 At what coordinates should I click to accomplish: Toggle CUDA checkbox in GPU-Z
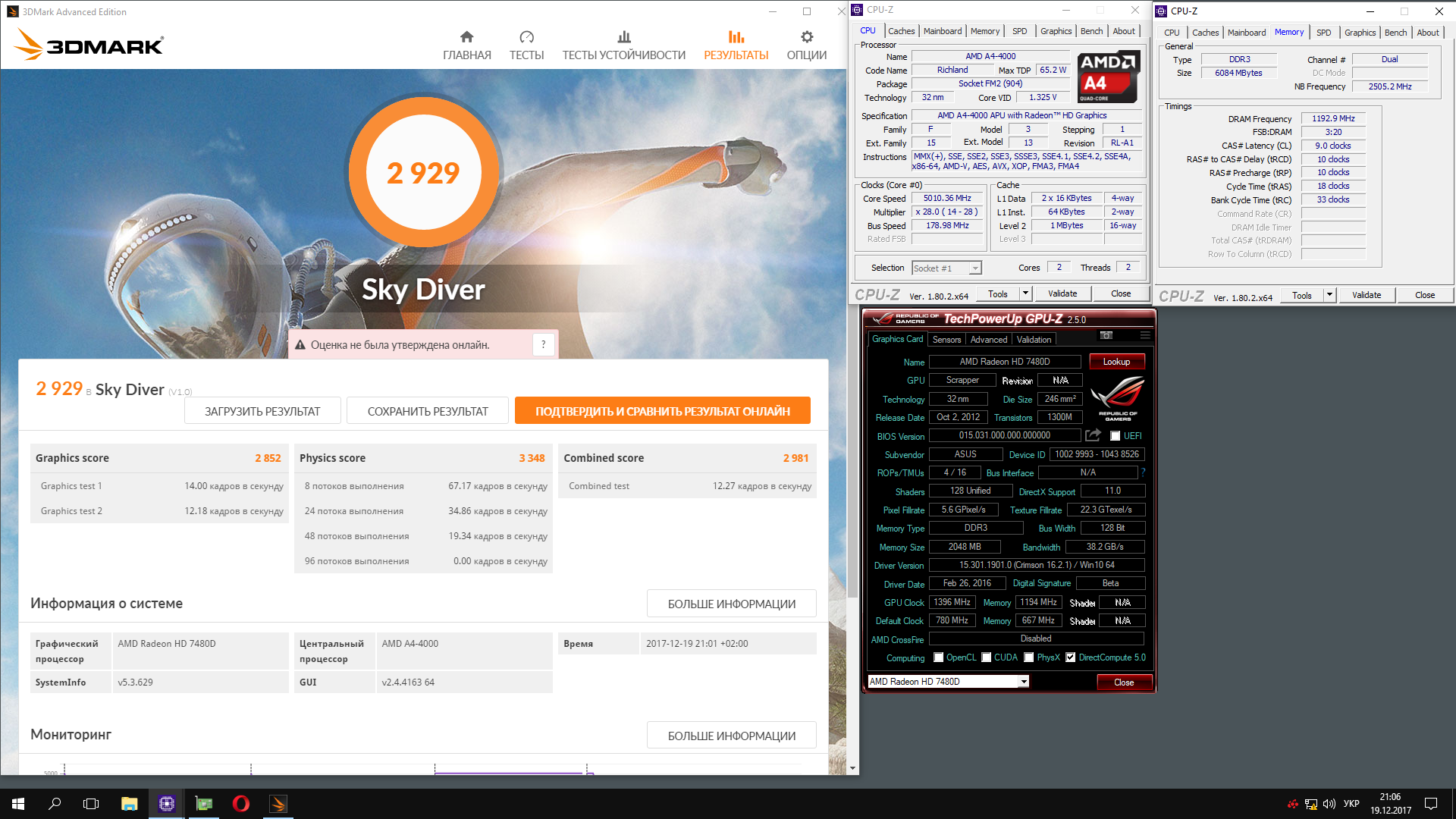[x=987, y=657]
